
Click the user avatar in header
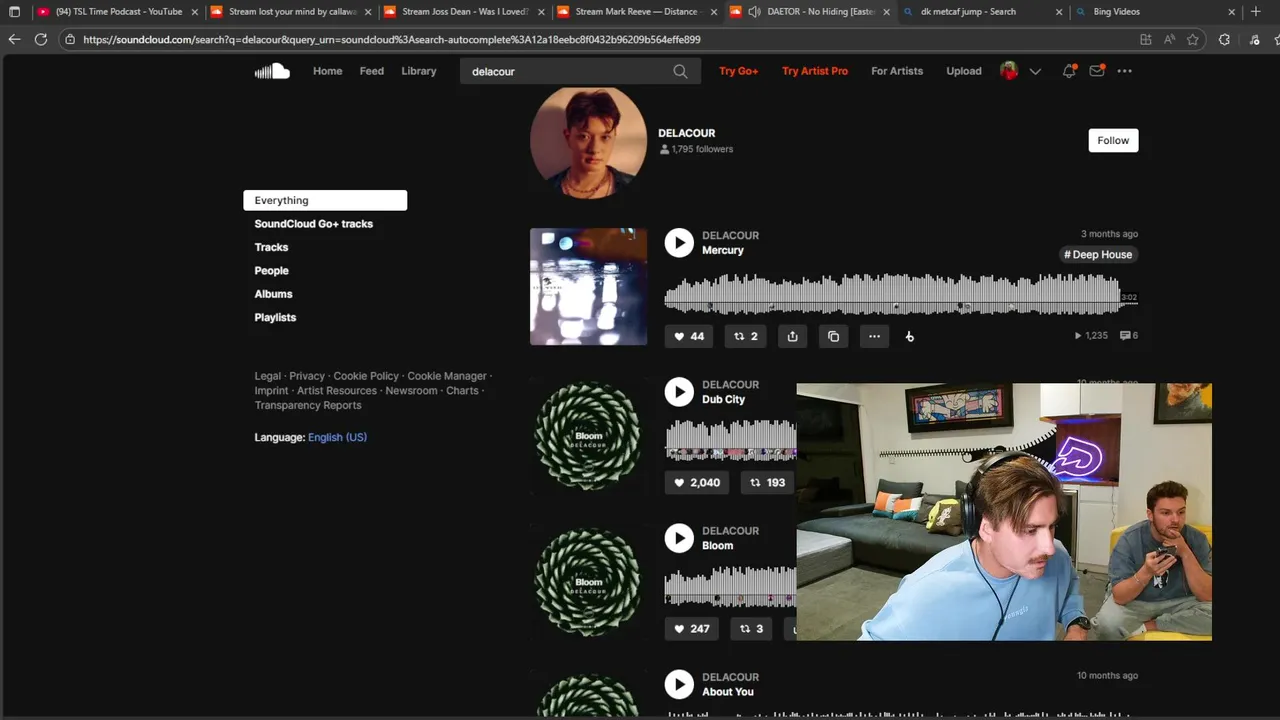(1009, 71)
